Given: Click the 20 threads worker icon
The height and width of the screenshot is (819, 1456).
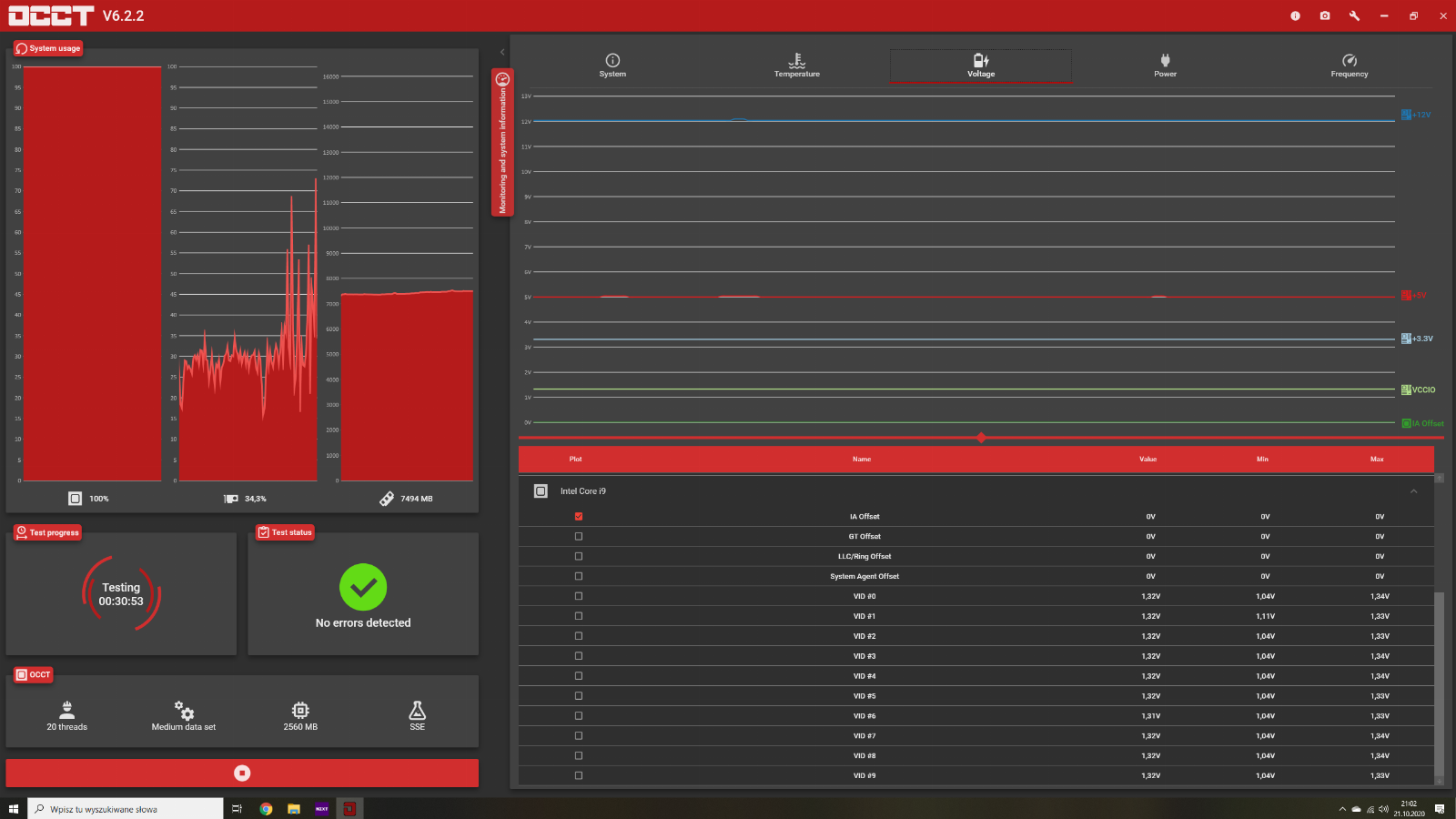Looking at the screenshot, I should (66, 710).
